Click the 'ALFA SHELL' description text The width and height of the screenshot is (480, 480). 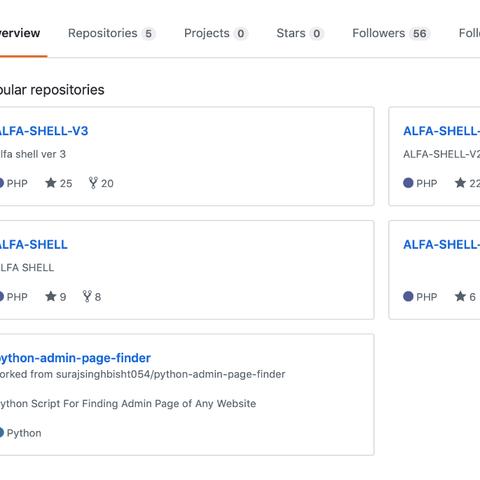27,268
